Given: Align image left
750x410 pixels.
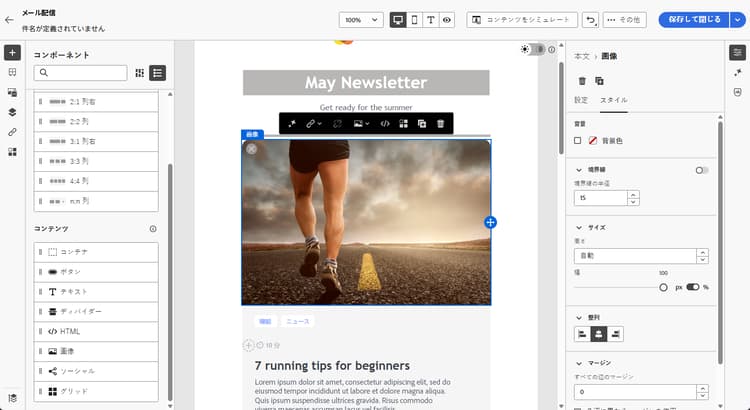Looking at the screenshot, I should pyautogui.click(x=582, y=334).
